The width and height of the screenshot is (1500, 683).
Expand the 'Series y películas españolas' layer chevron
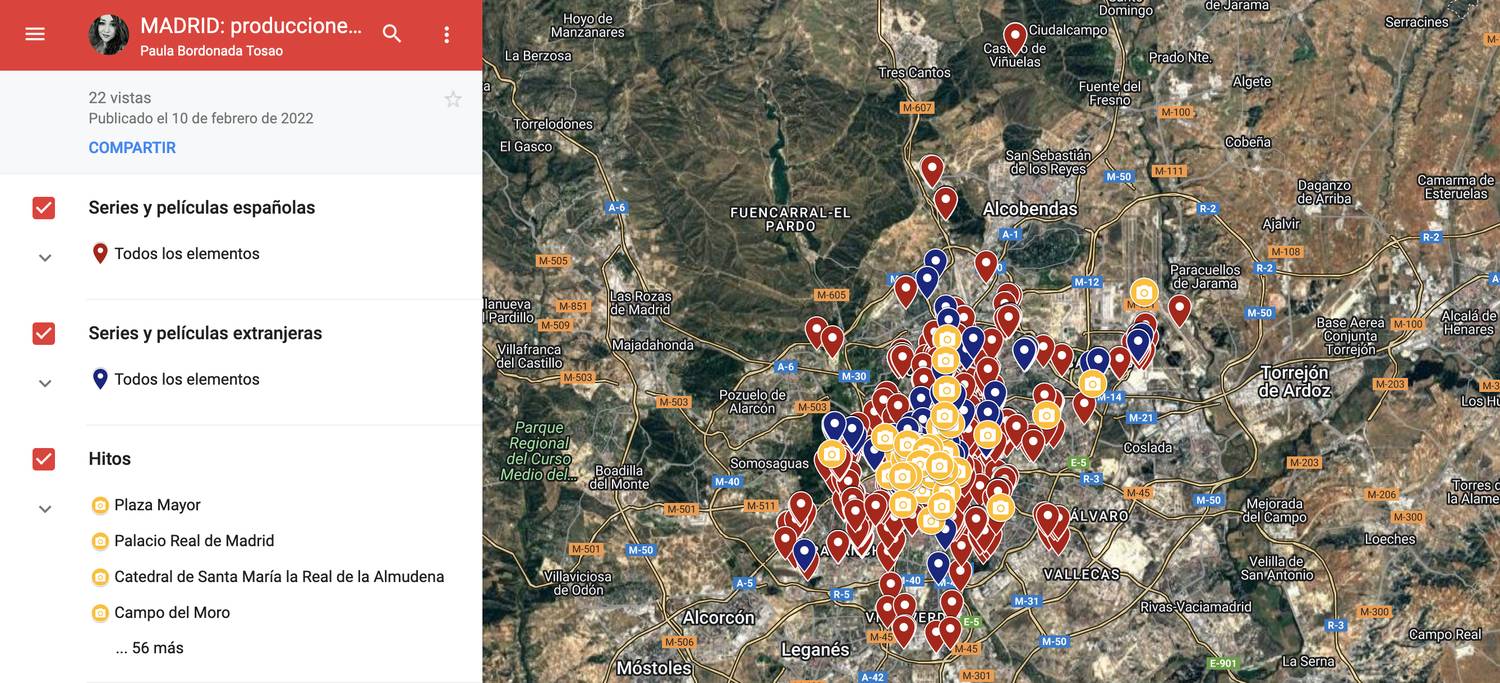[x=45, y=258]
